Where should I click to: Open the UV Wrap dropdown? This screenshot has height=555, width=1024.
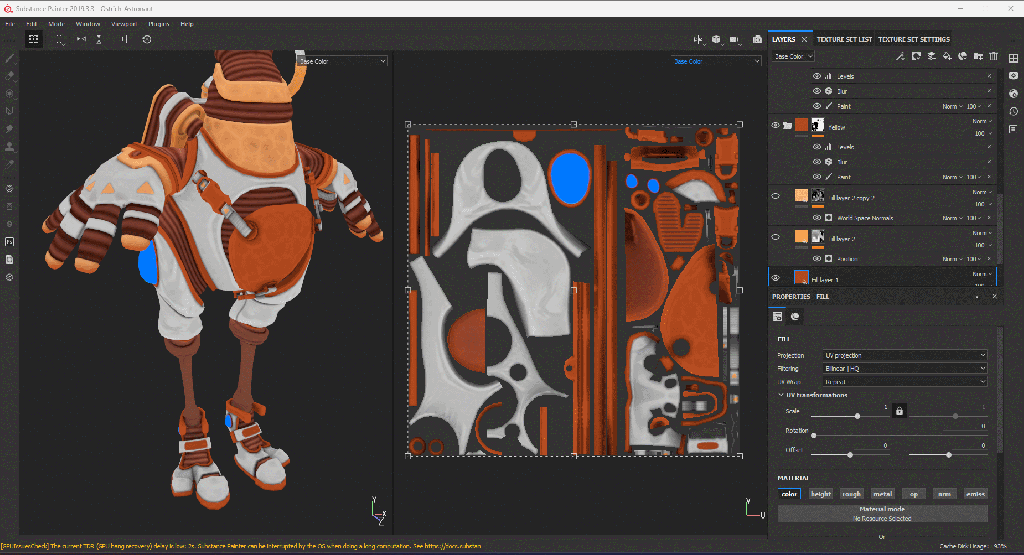coord(904,381)
